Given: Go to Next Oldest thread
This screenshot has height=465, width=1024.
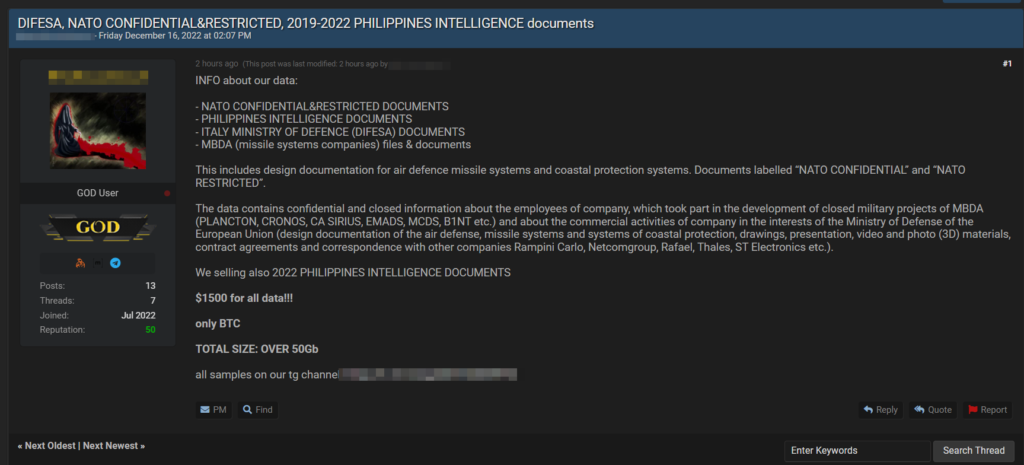Looking at the screenshot, I should pos(47,445).
